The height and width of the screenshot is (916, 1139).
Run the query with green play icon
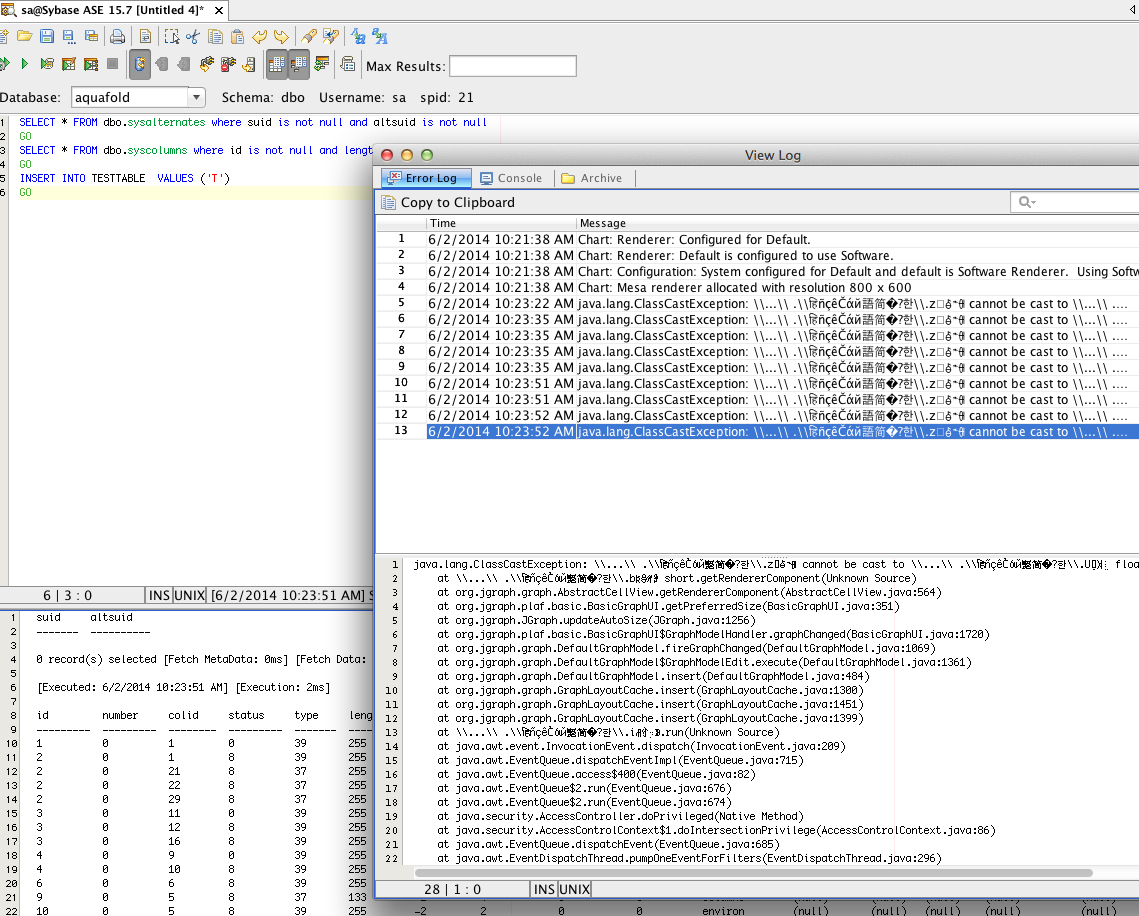(25, 65)
